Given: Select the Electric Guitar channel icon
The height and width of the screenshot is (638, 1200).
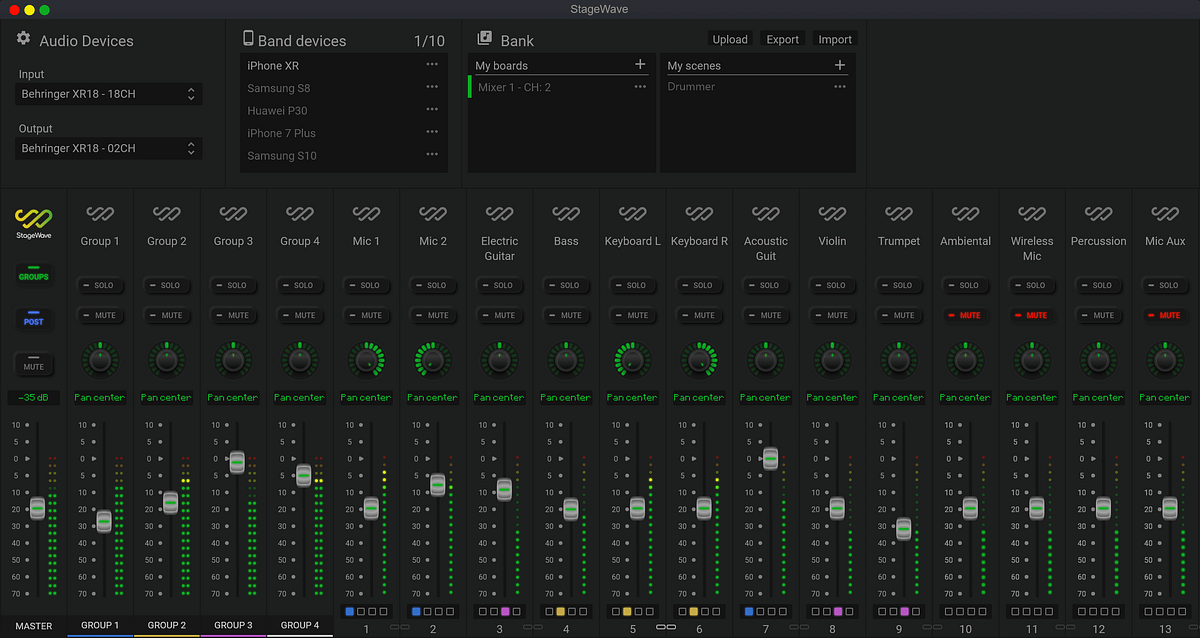Looking at the screenshot, I should point(499,214).
